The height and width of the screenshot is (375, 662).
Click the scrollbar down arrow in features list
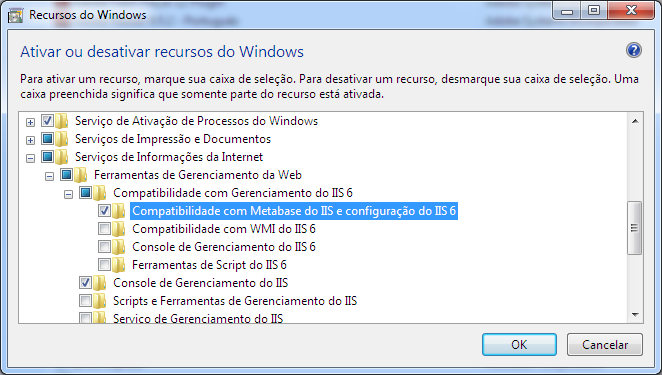[635, 315]
